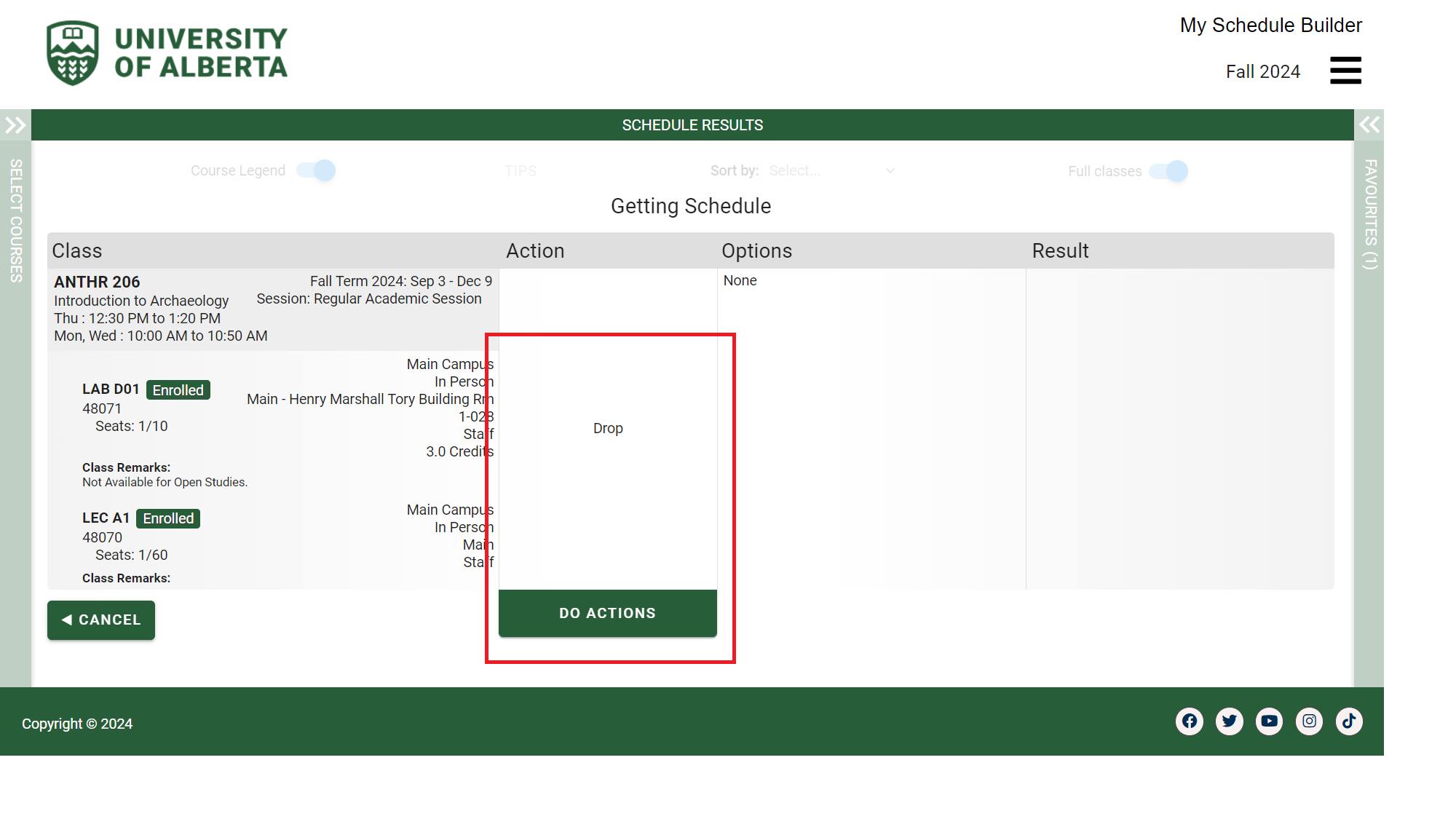Open the TikTok icon in the footer

pos(1349,721)
